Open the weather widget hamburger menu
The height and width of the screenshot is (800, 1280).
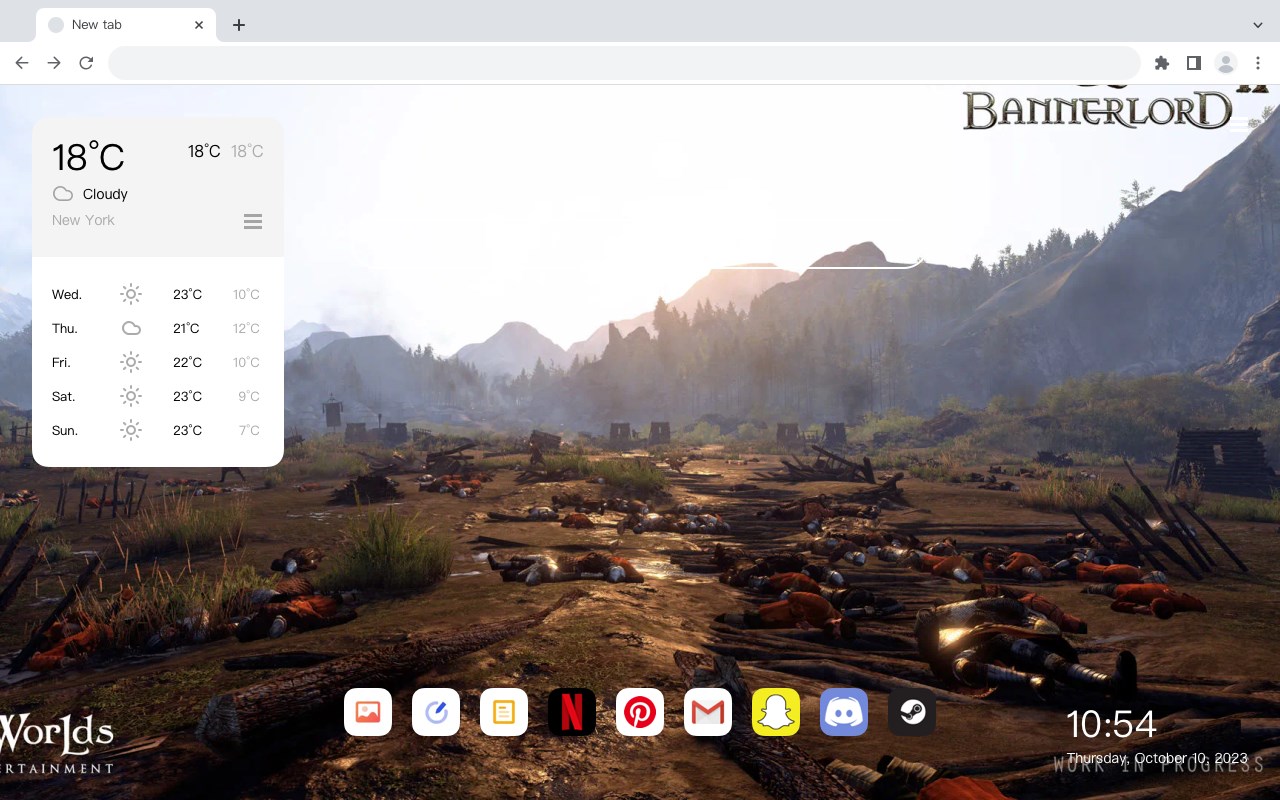[253, 221]
